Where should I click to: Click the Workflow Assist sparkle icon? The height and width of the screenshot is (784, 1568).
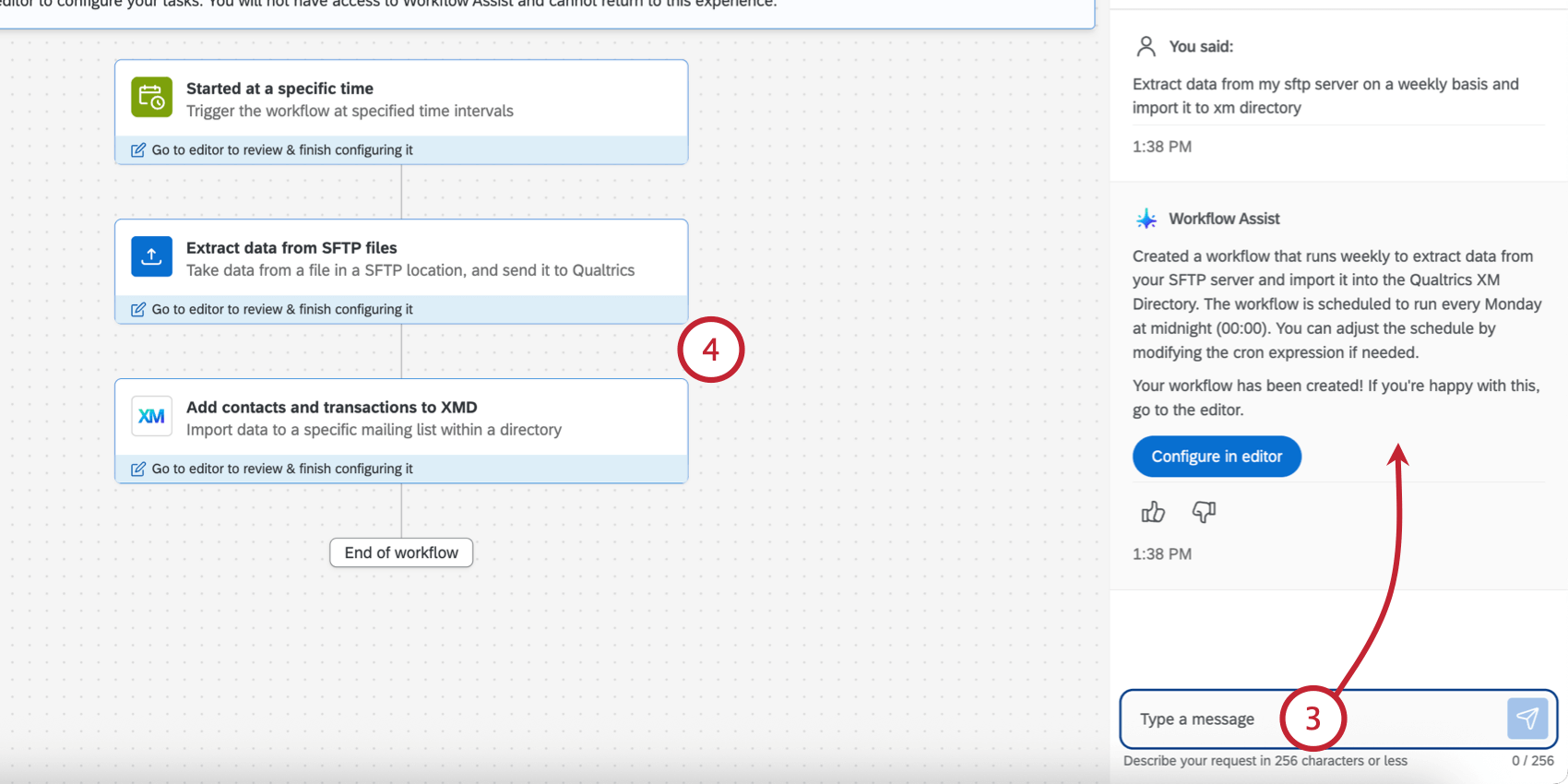[1146, 219]
